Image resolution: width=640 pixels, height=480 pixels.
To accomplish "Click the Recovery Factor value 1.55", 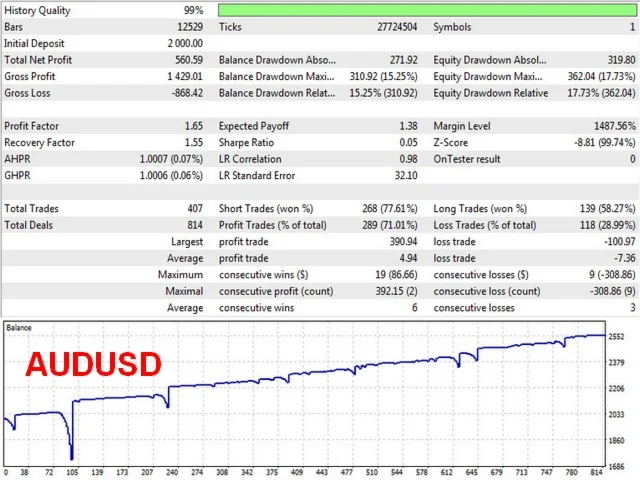I will [x=193, y=142].
